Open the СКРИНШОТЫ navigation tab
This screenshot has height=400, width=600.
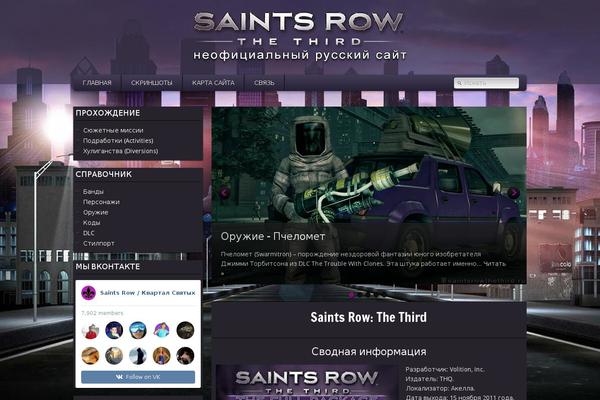coord(152,83)
